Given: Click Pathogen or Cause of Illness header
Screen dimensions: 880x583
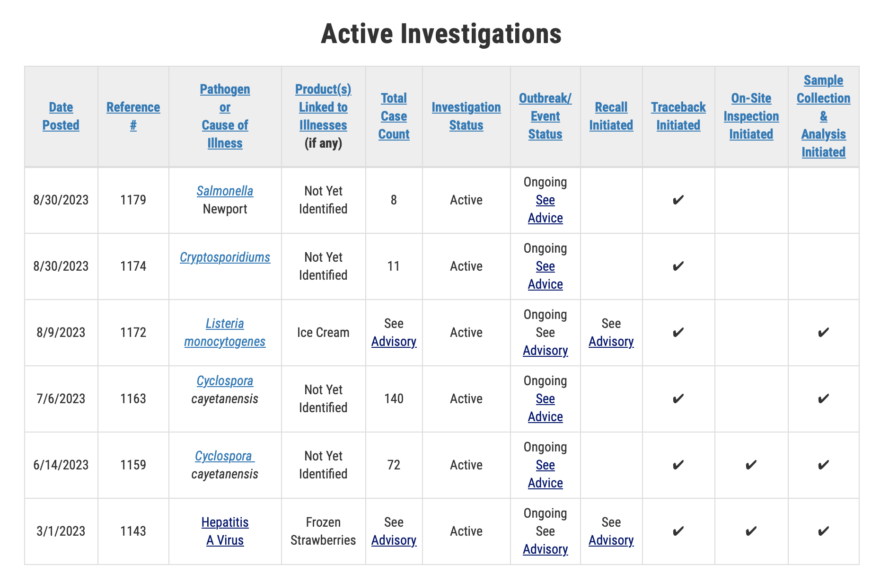Looking at the screenshot, I should pyautogui.click(x=224, y=116).
